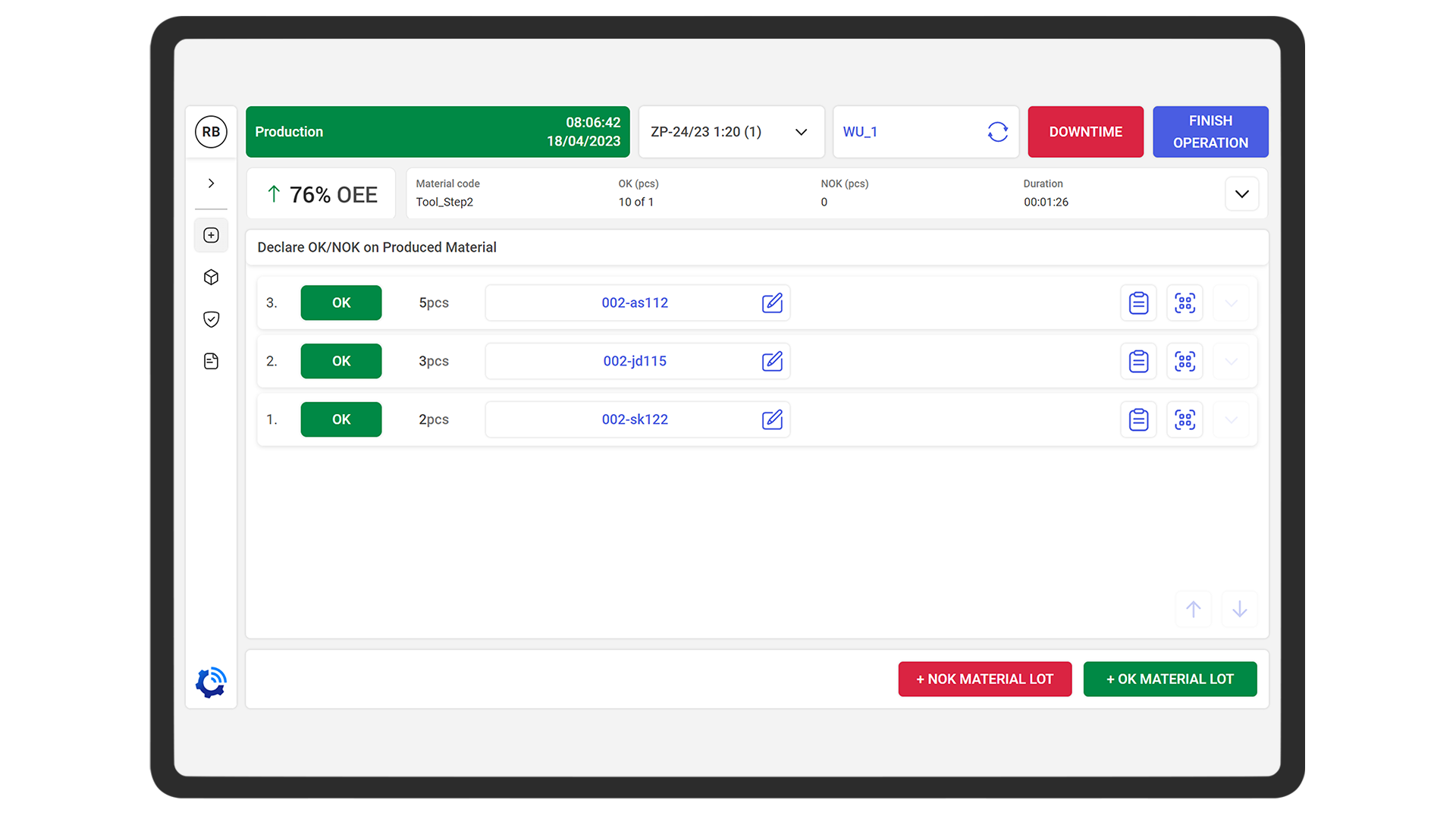The width and height of the screenshot is (1456, 819).
Task: Click the refresh icon beside WU_1
Action: (997, 132)
